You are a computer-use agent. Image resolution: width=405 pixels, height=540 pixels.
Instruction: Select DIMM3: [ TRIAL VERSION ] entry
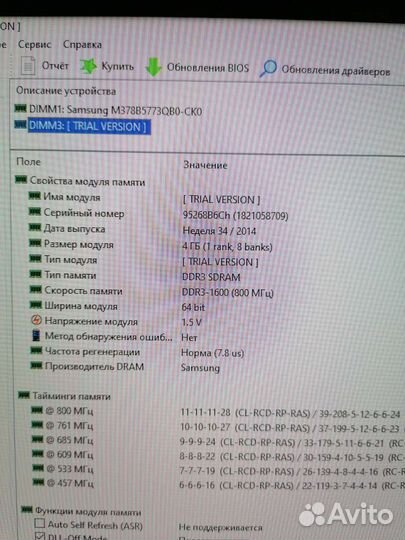(x=89, y=126)
